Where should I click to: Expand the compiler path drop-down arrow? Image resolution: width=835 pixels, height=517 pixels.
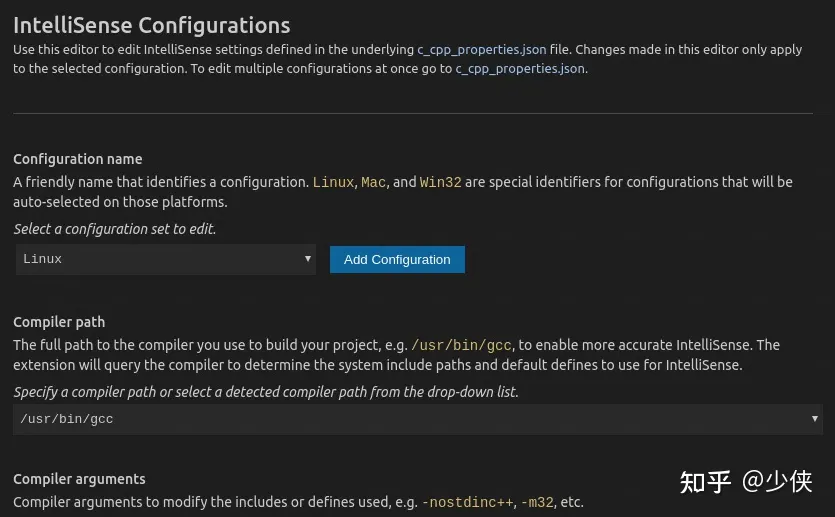pos(814,419)
